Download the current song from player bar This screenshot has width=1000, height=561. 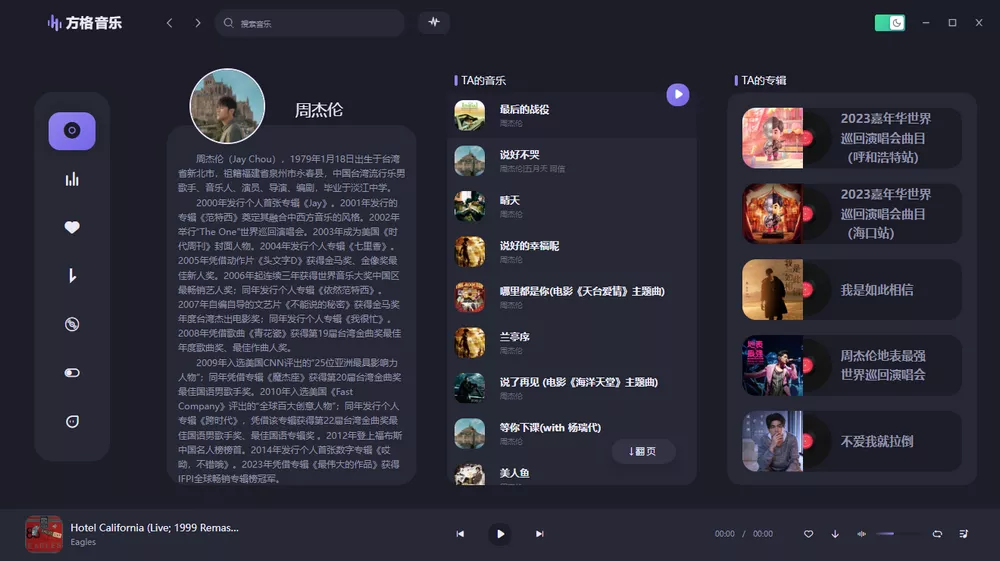click(835, 534)
